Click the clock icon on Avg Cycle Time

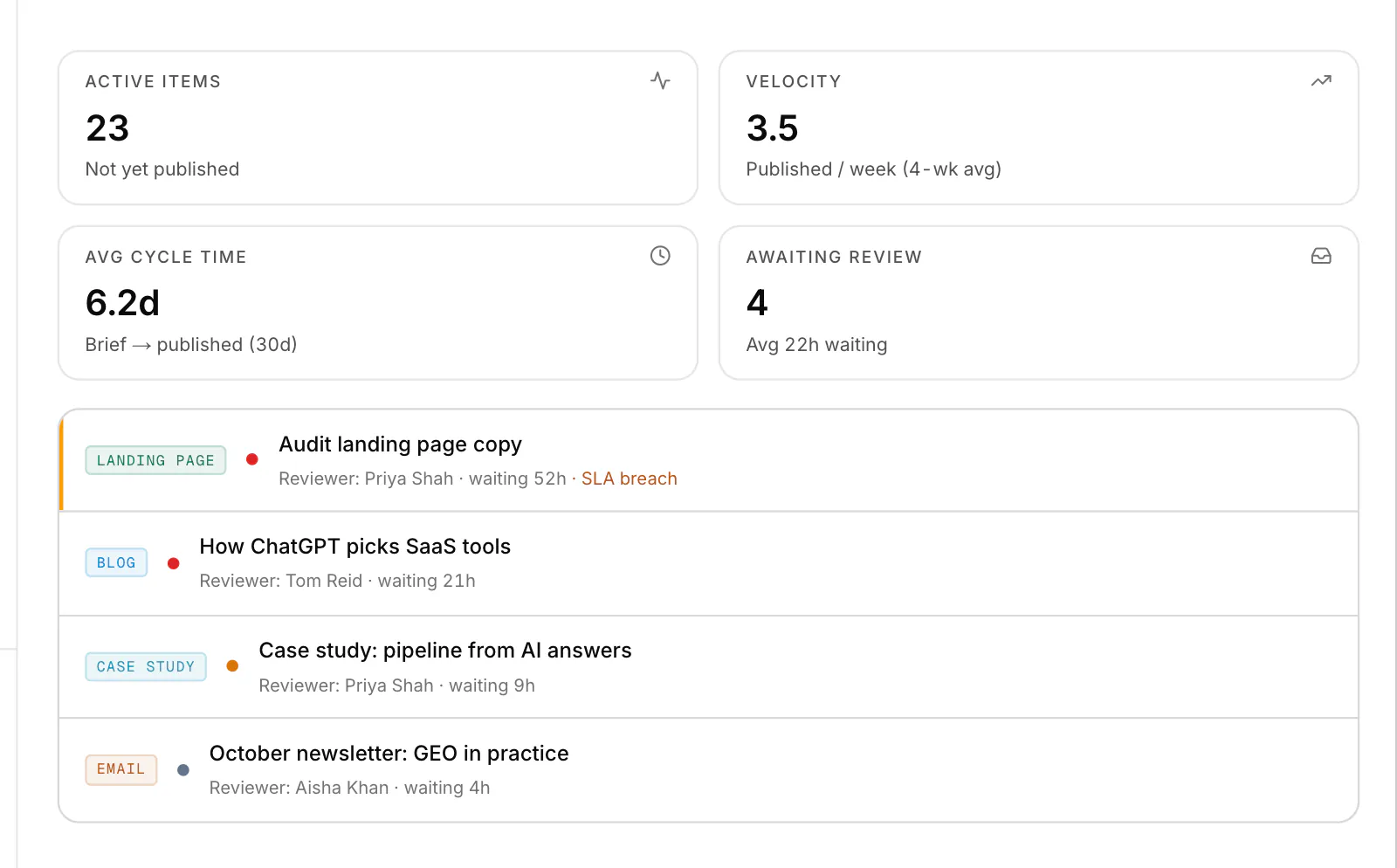pyautogui.click(x=660, y=256)
